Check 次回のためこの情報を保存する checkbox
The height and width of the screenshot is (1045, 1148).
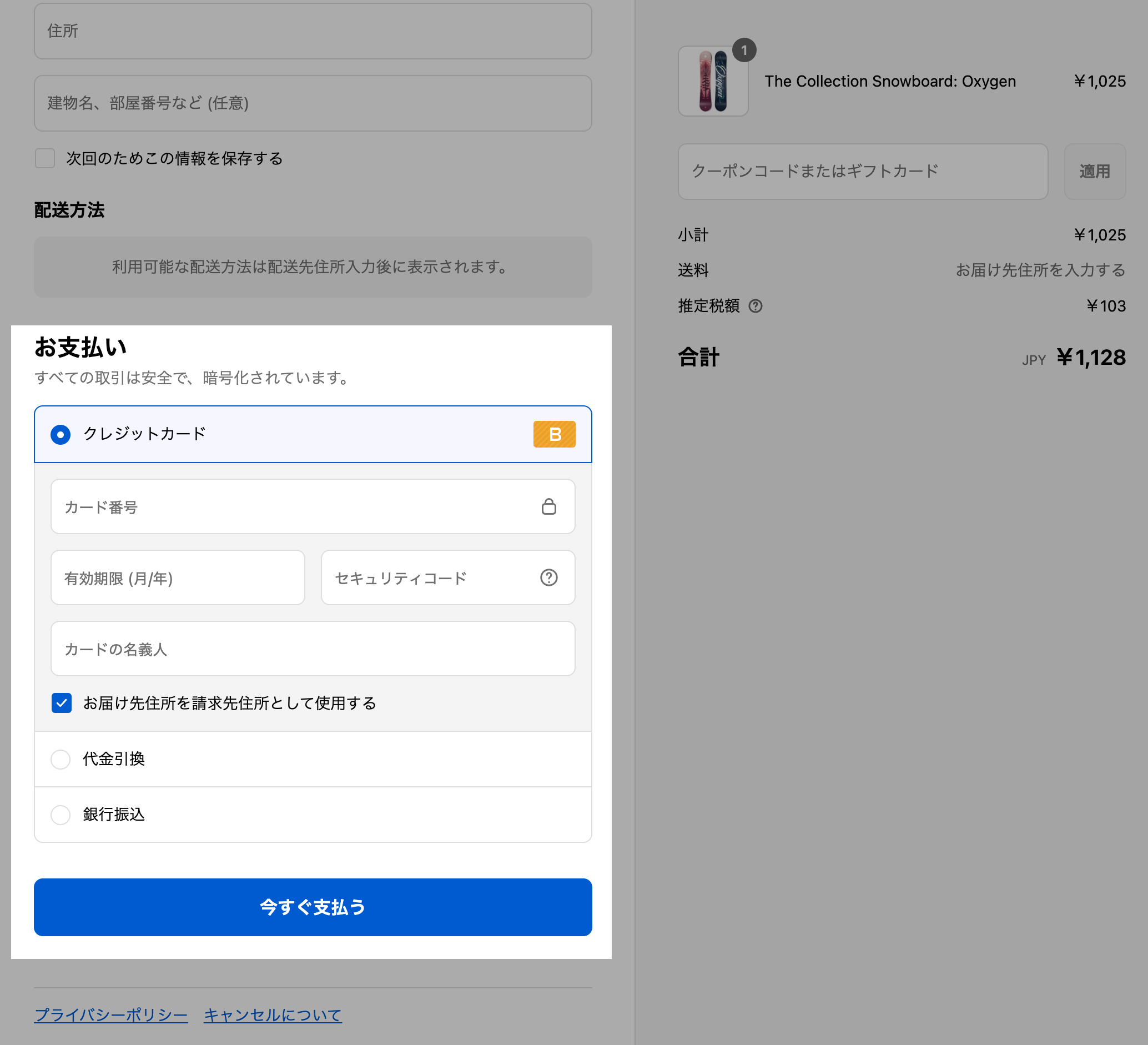pyautogui.click(x=45, y=158)
